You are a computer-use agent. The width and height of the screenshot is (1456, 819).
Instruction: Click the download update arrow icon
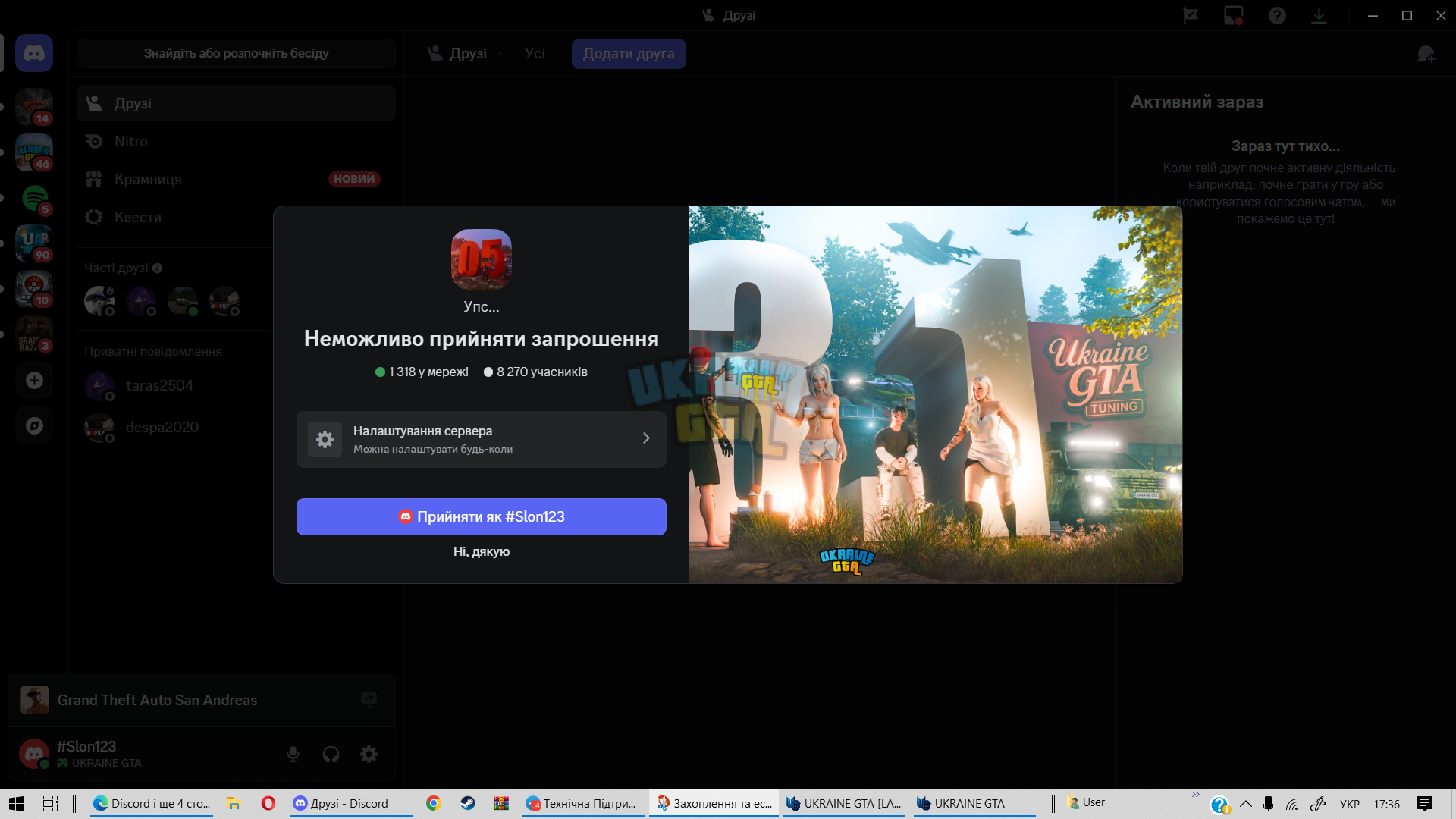(x=1319, y=15)
